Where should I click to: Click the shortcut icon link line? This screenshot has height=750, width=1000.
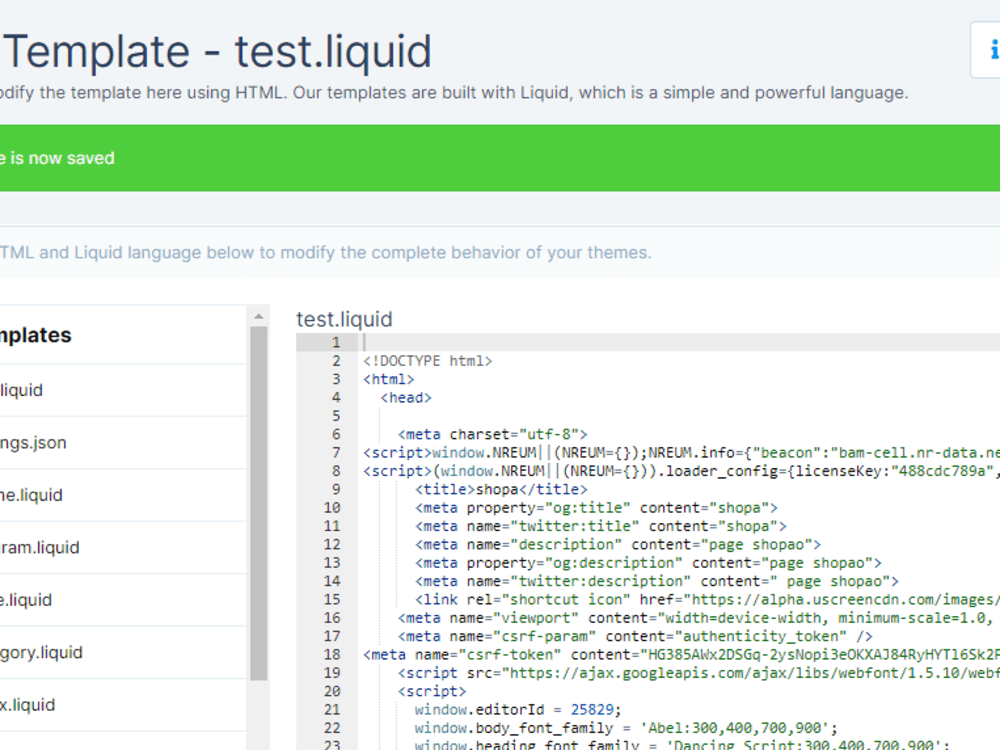coord(707,599)
